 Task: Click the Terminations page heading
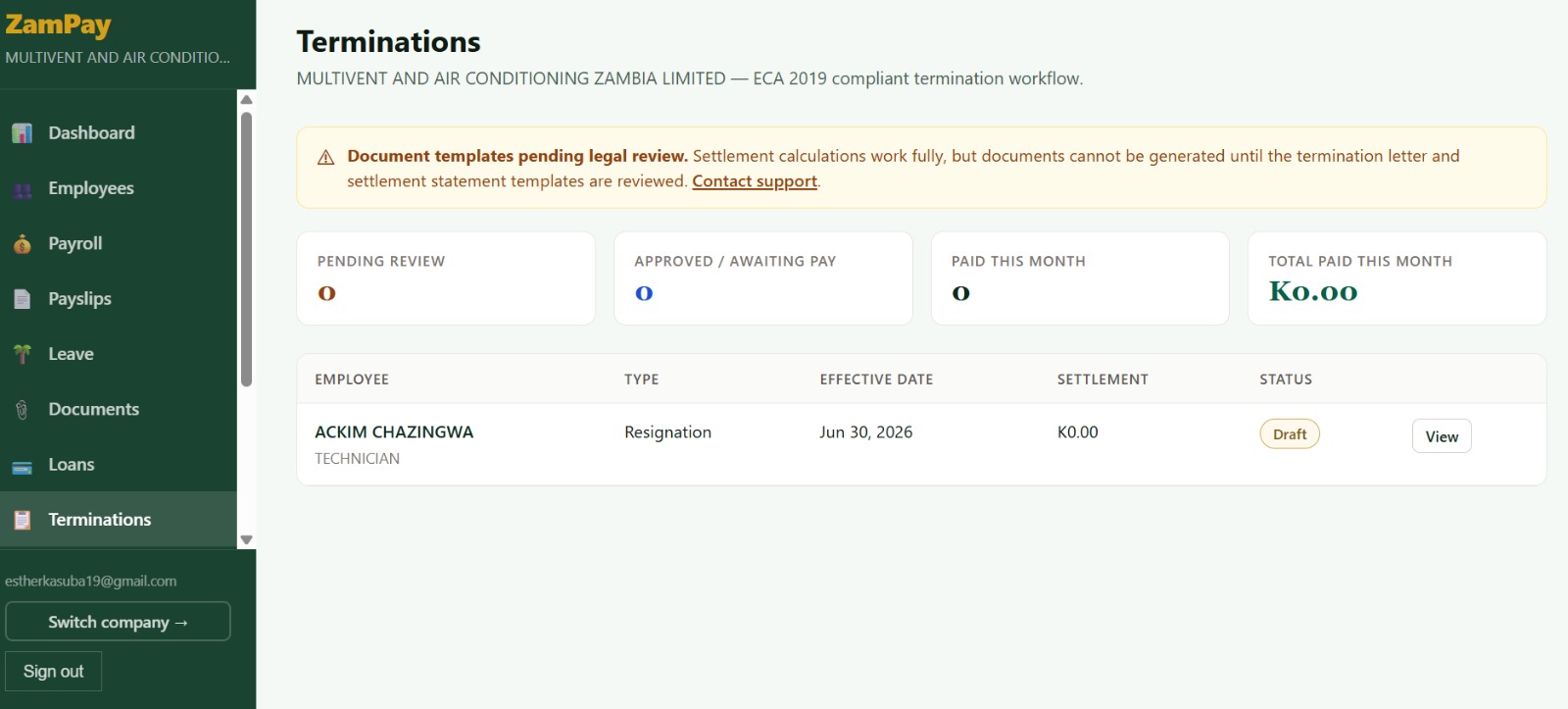[389, 42]
